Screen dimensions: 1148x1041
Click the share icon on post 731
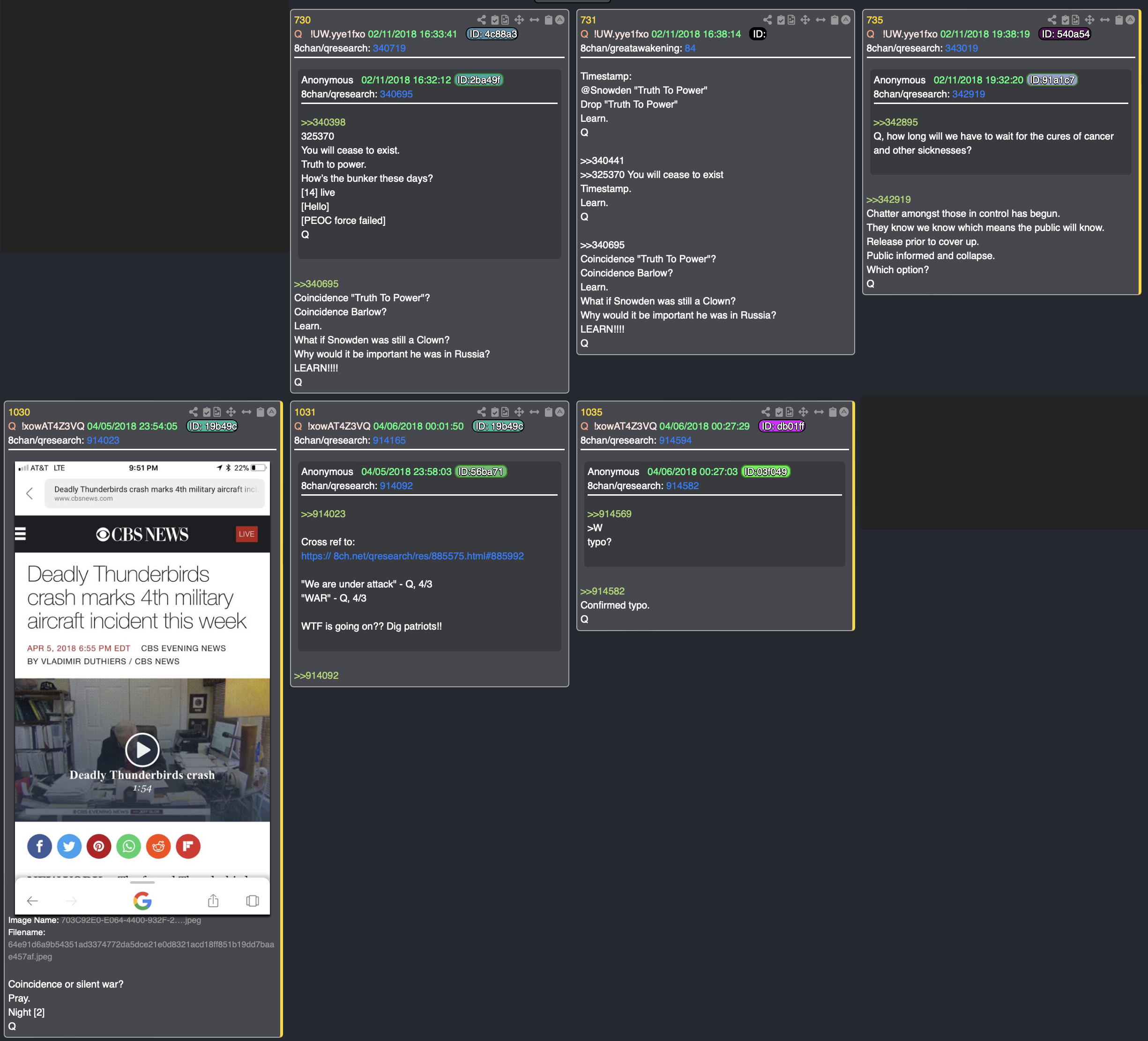pyautogui.click(x=768, y=20)
